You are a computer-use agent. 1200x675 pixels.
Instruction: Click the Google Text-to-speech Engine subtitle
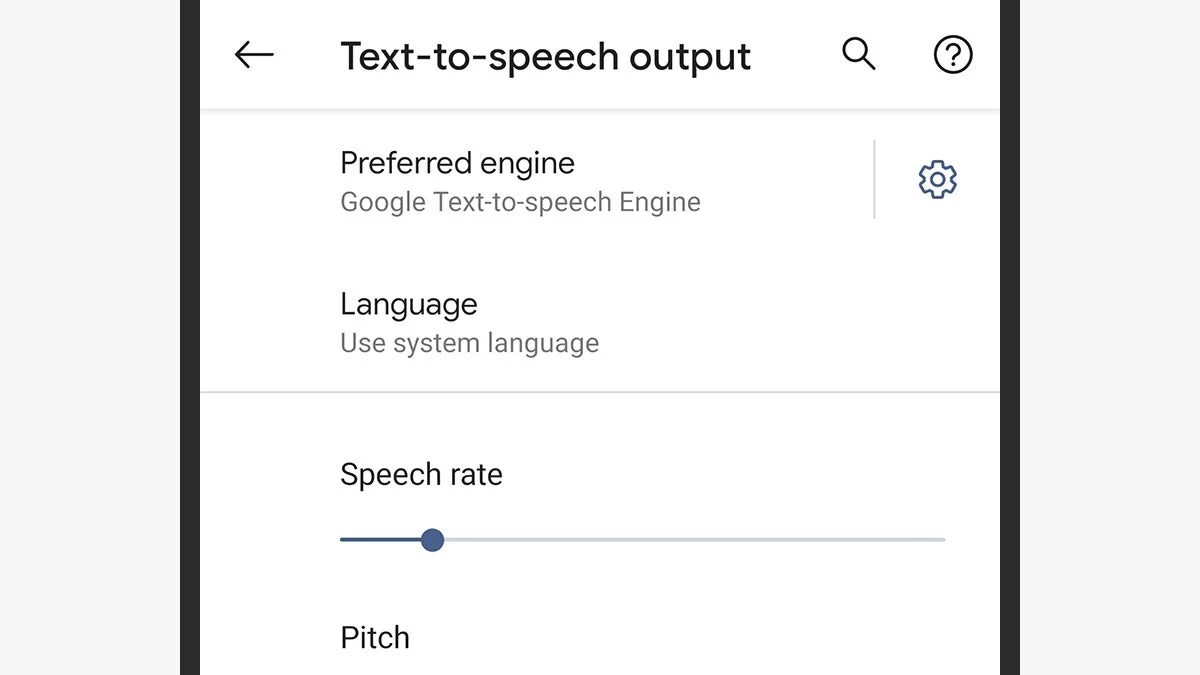coord(520,202)
